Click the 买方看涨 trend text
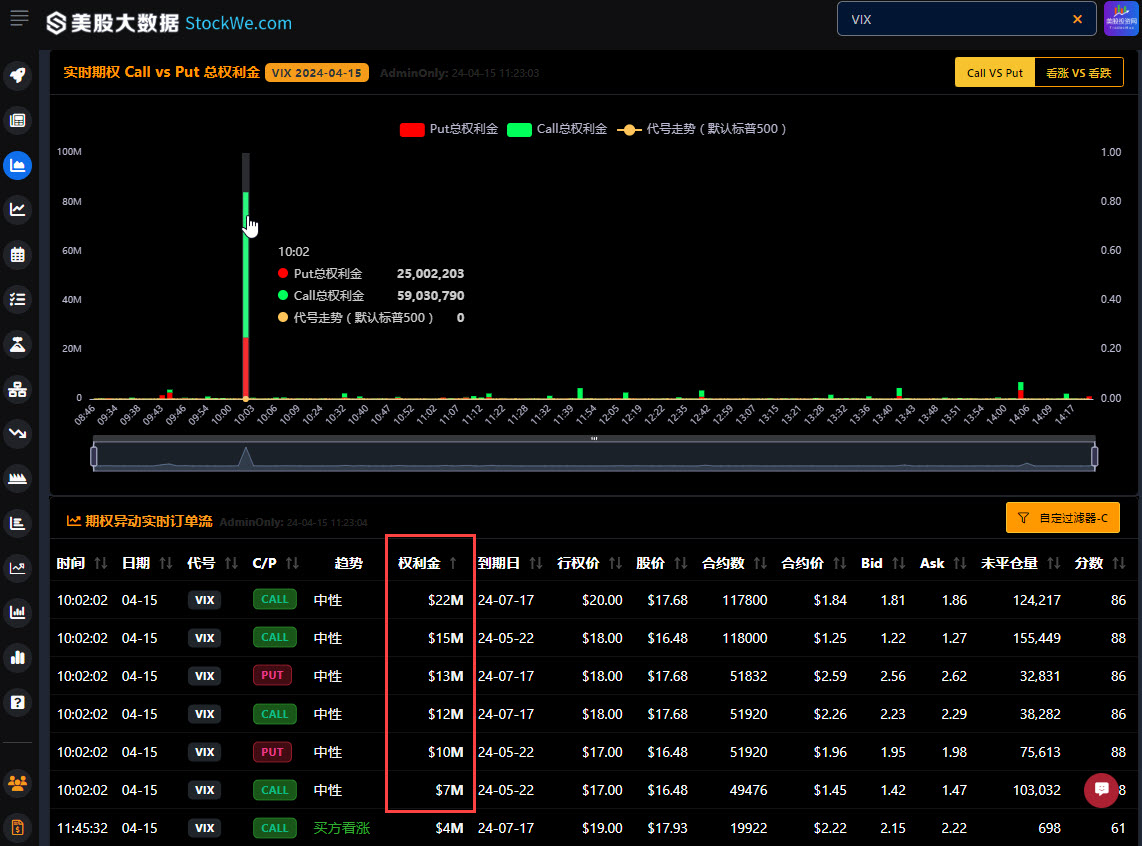The width and height of the screenshot is (1142, 846). coord(342,828)
